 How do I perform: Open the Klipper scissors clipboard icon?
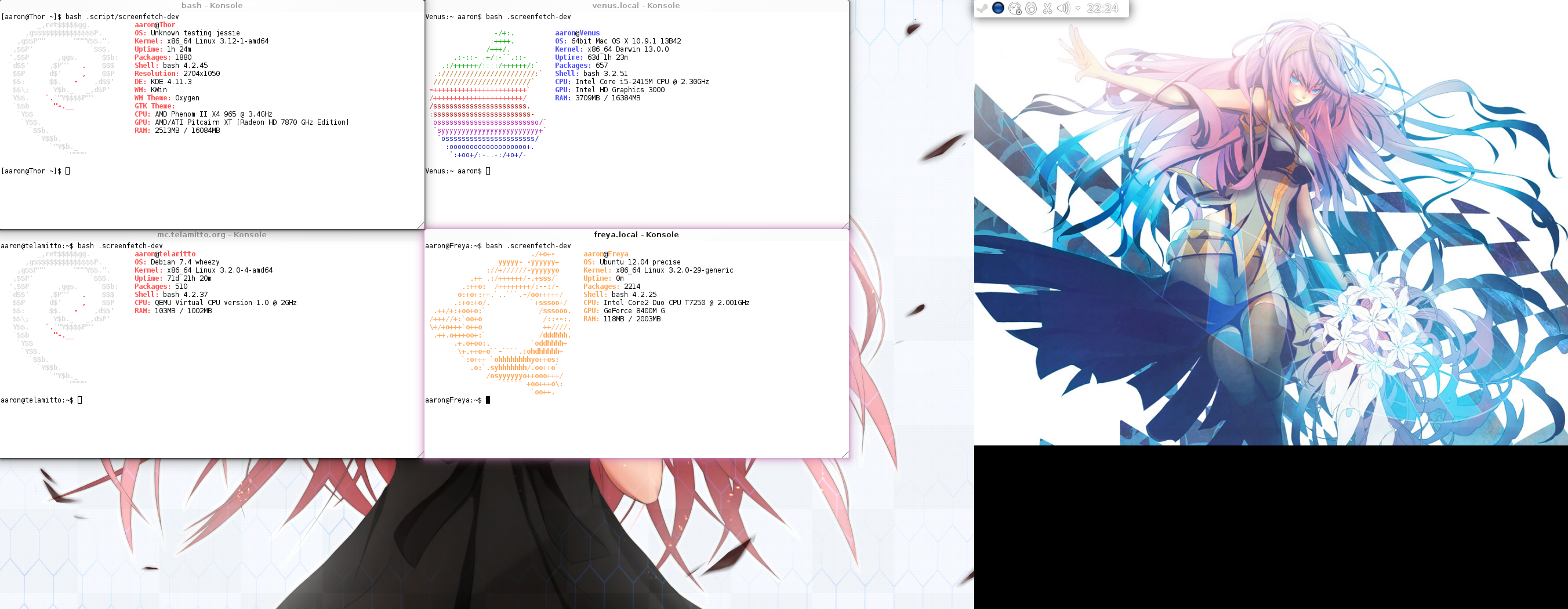(1047, 8)
